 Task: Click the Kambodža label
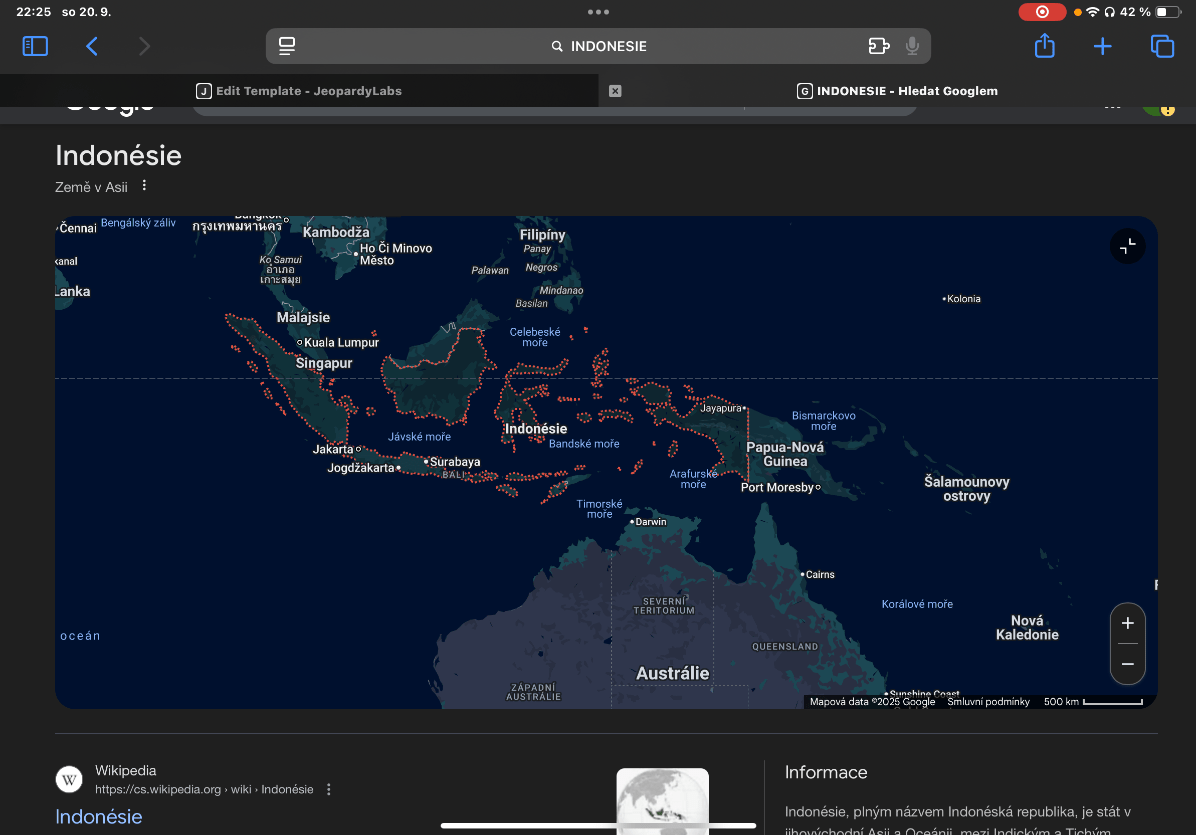(x=336, y=232)
